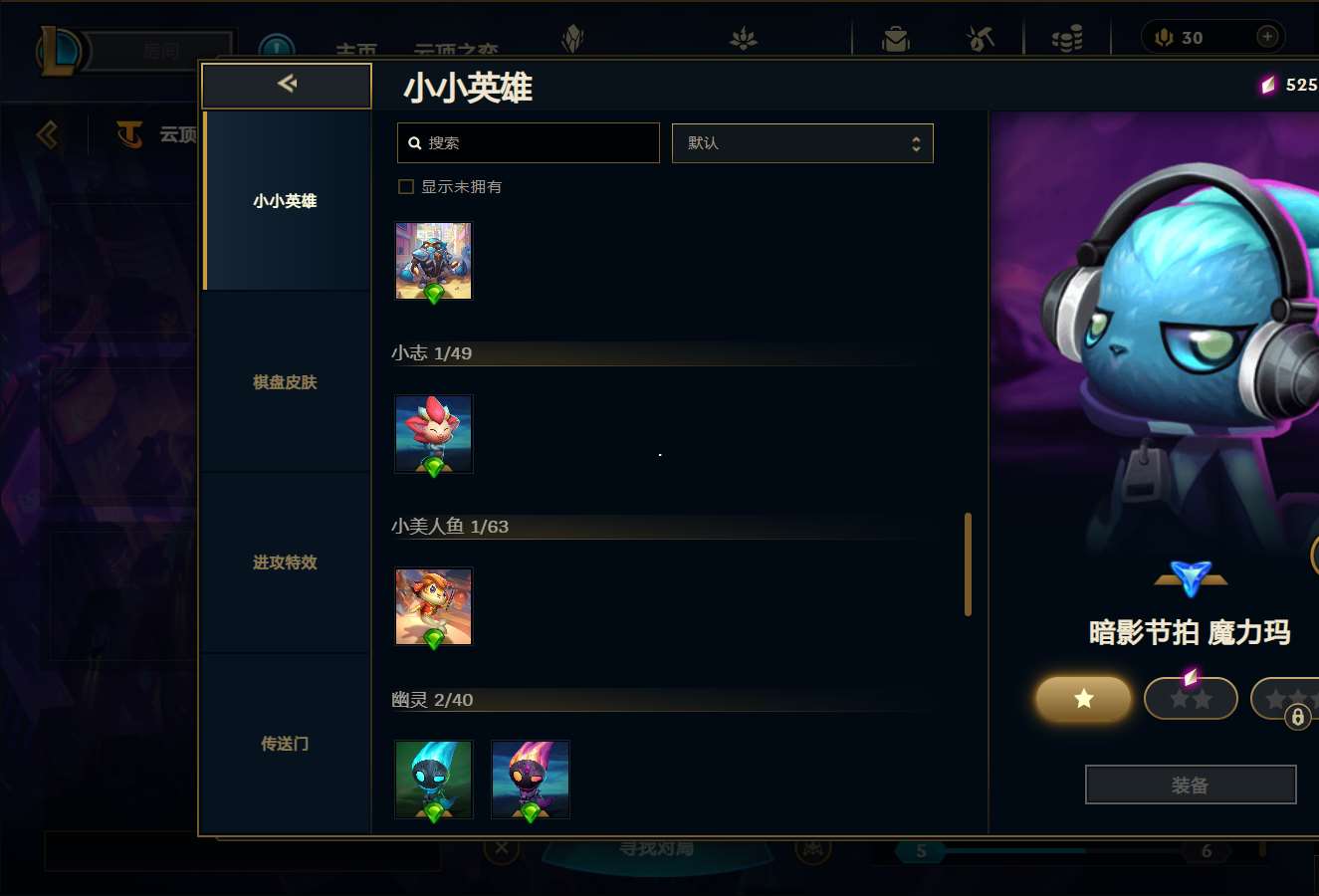Open the 默认 sort dropdown
The width and height of the screenshot is (1319, 896).
(x=802, y=143)
